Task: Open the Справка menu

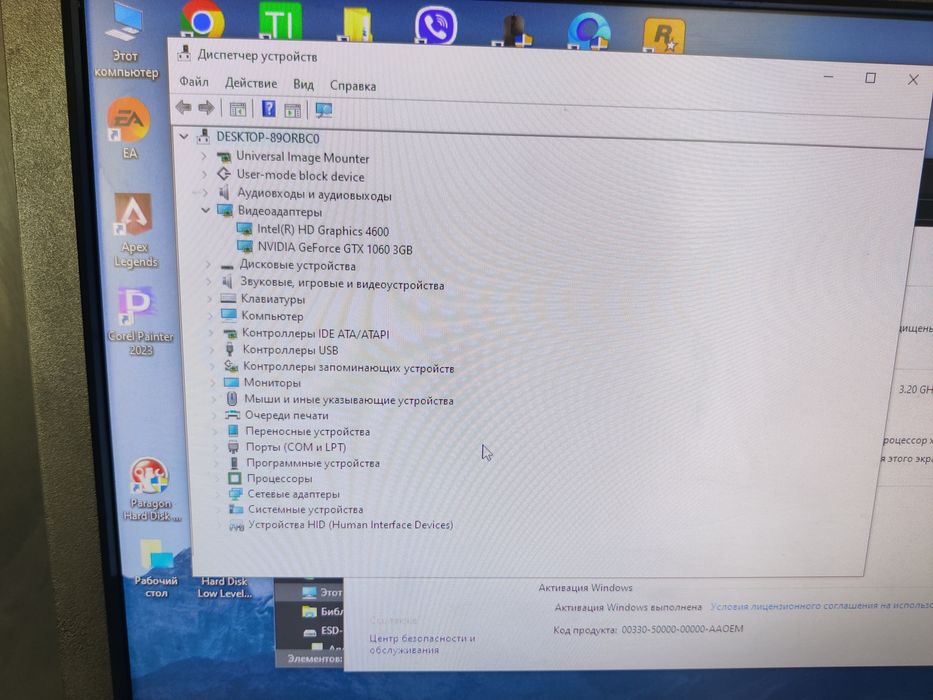Action: (353, 86)
